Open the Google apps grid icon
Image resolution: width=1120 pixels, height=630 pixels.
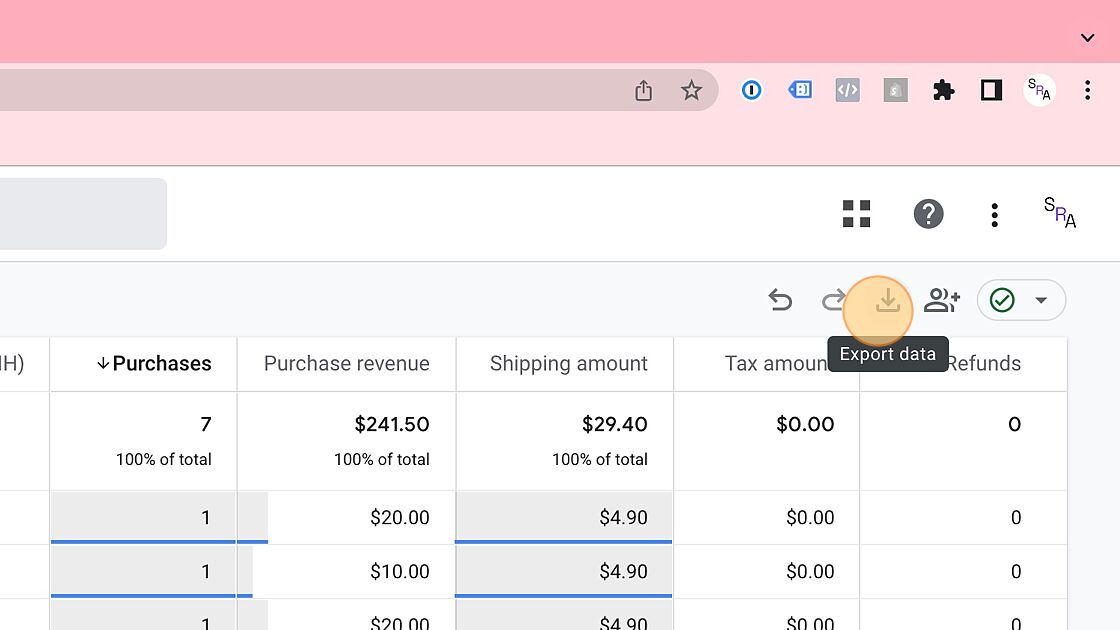(856, 214)
